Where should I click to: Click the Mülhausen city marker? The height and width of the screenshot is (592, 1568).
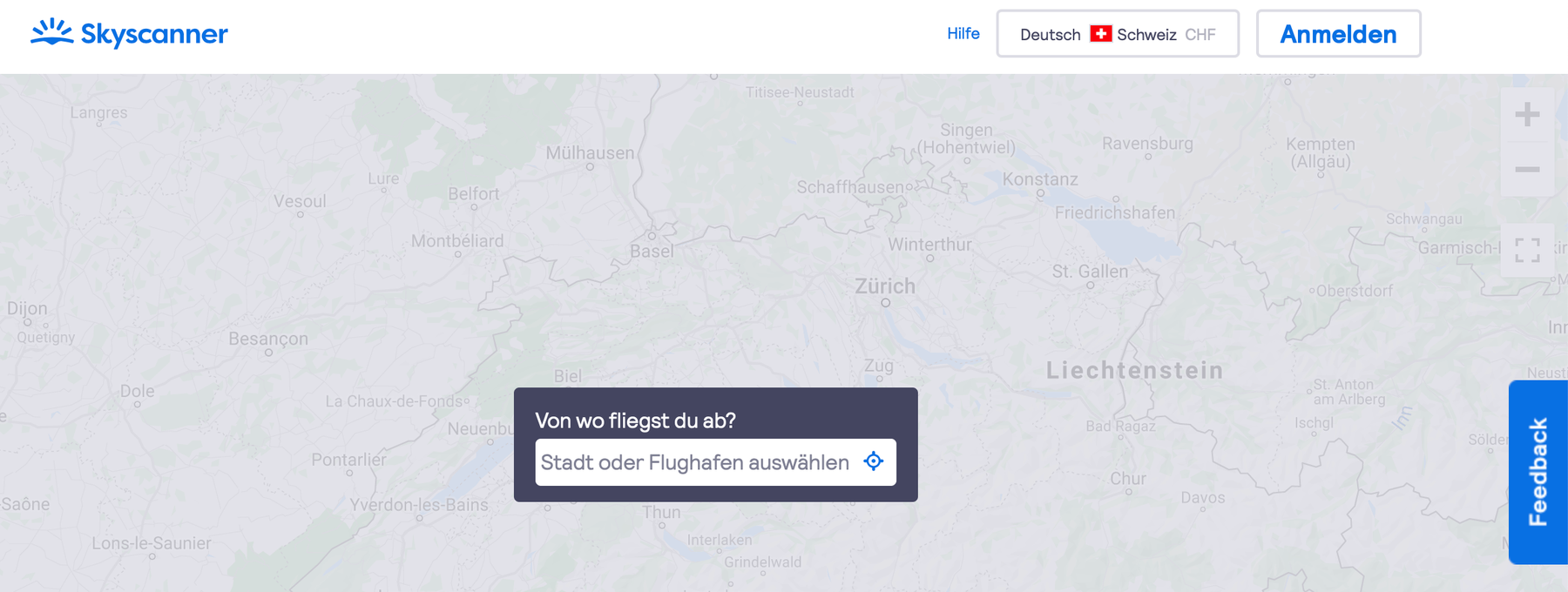coord(590,166)
